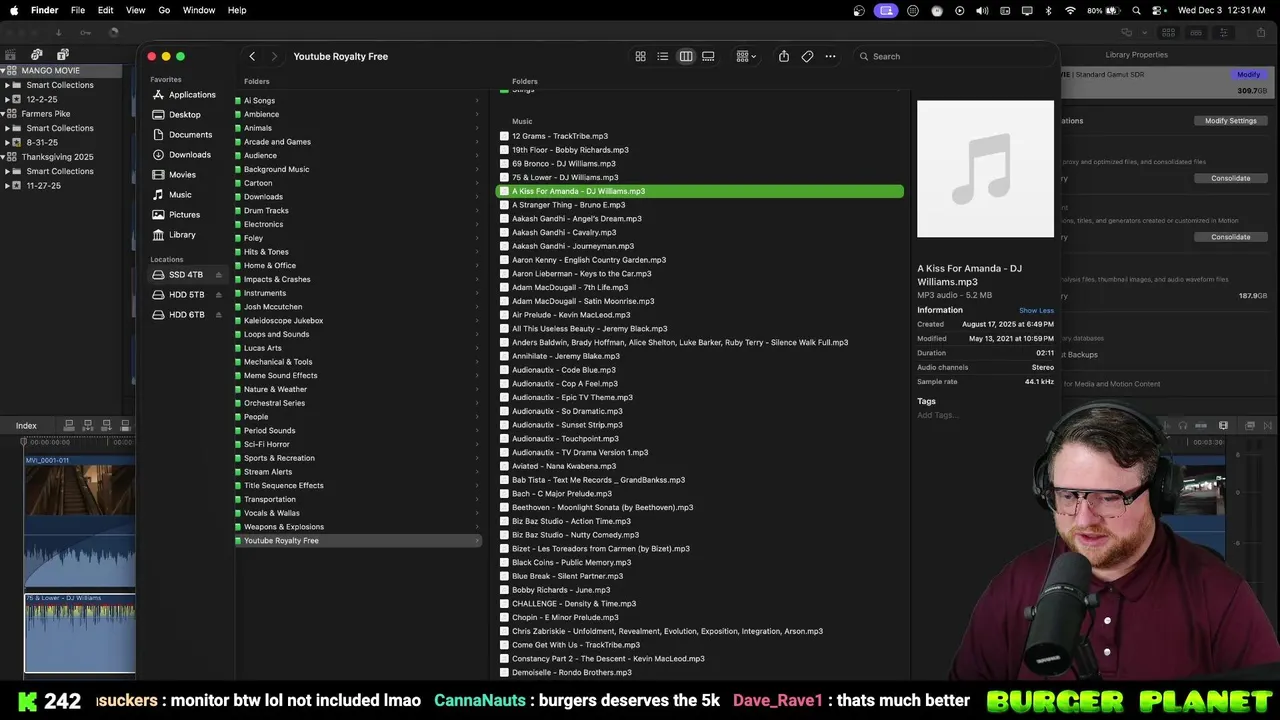Open the Finder group-by dropdown
The image size is (1280, 720).
coord(746,56)
